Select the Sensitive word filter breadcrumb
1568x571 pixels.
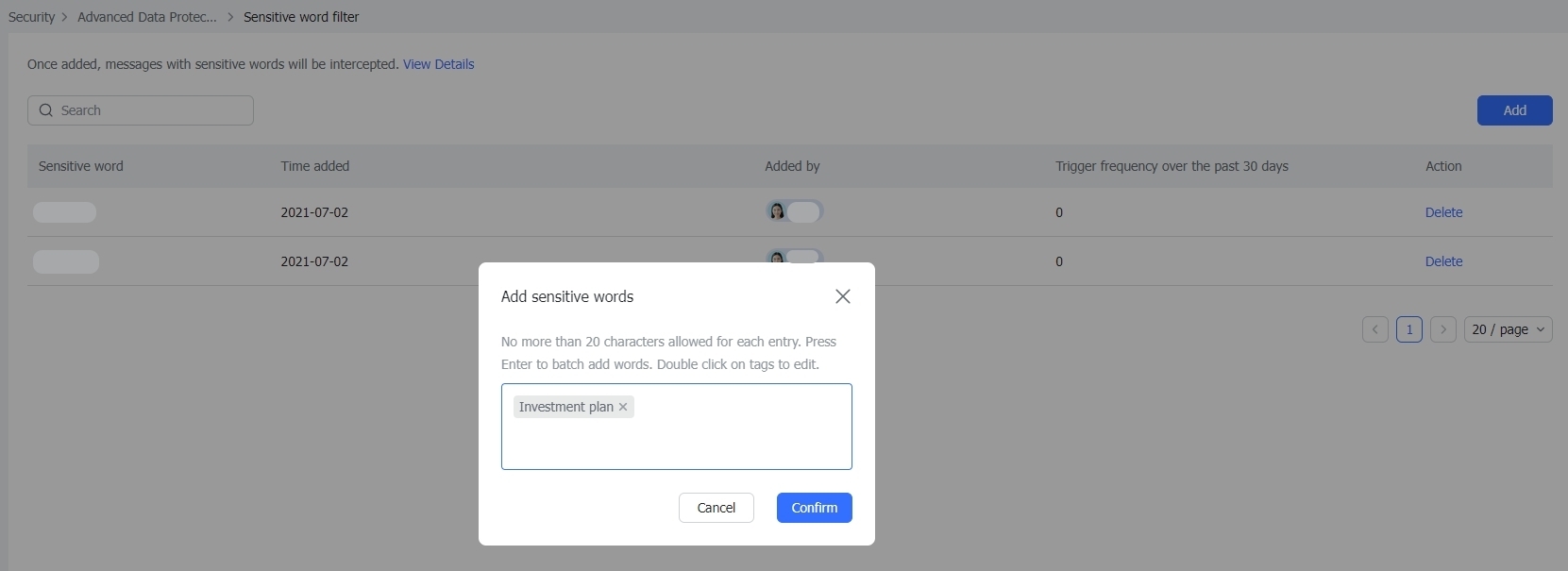[x=301, y=17]
